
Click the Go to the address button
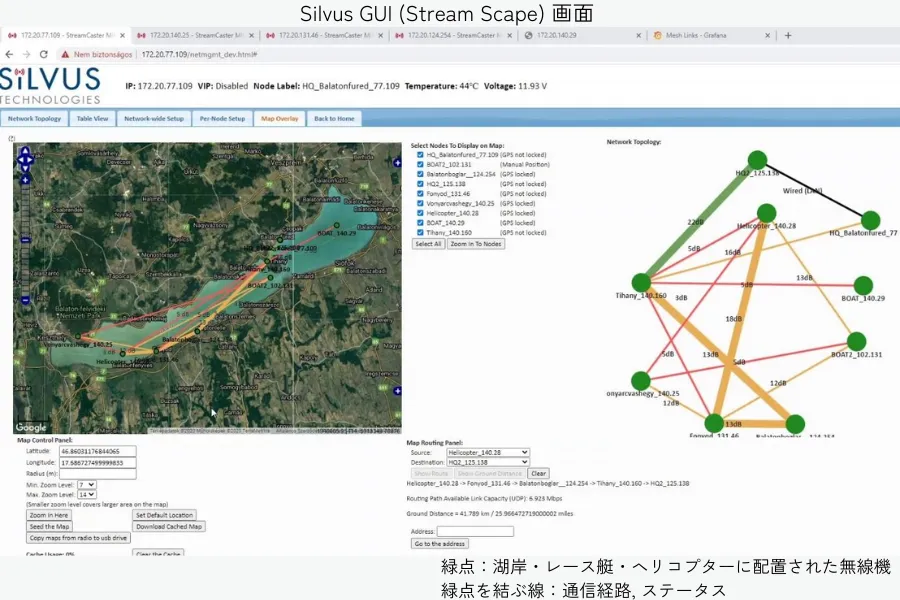[440, 544]
